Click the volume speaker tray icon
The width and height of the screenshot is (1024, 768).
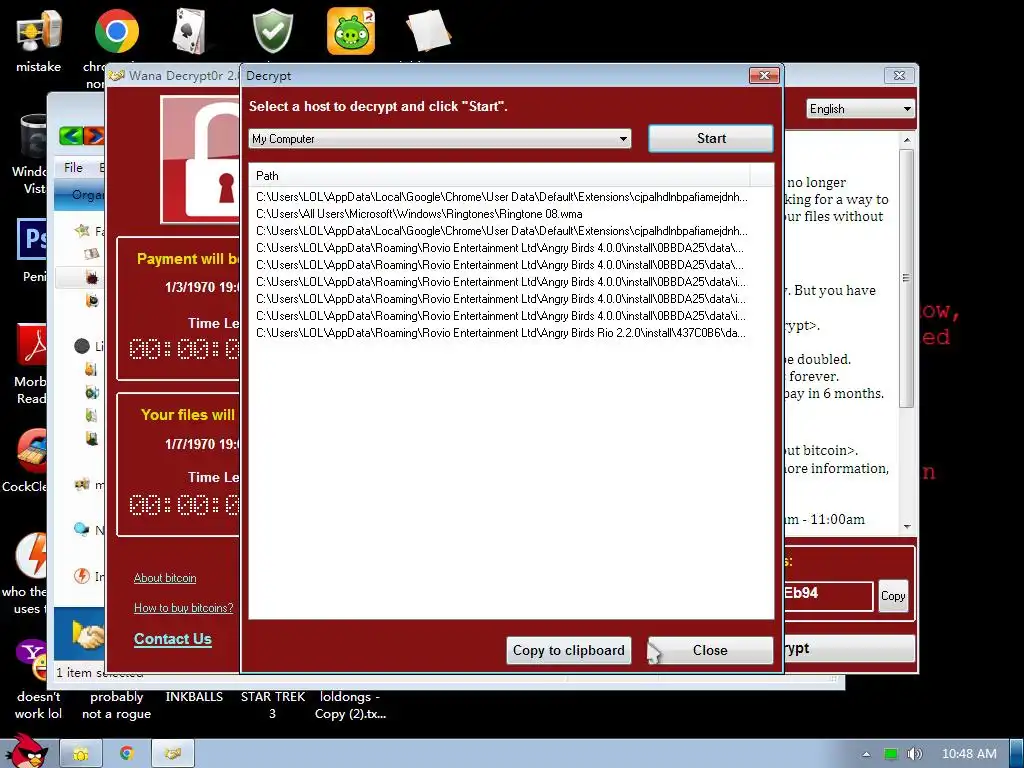coord(915,754)
